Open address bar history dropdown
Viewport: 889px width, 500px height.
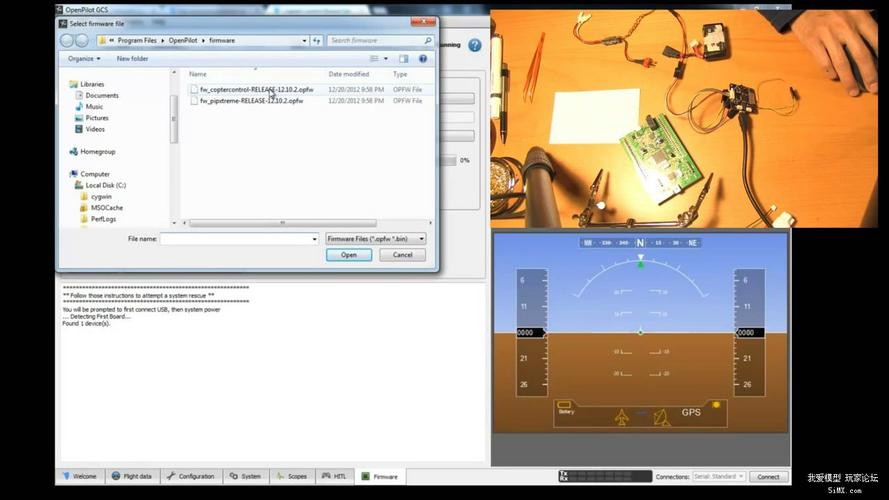(x=304, y=41)
